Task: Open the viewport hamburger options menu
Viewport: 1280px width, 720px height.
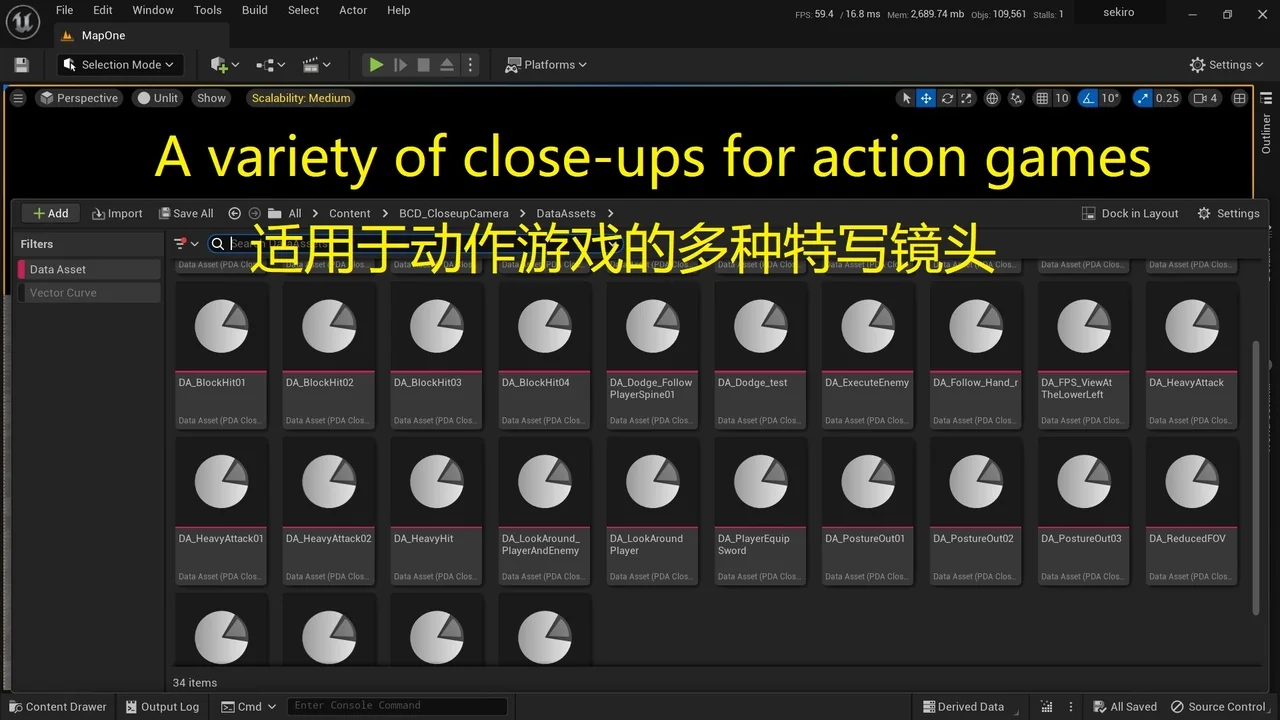Action: click(x=18, y=98)
